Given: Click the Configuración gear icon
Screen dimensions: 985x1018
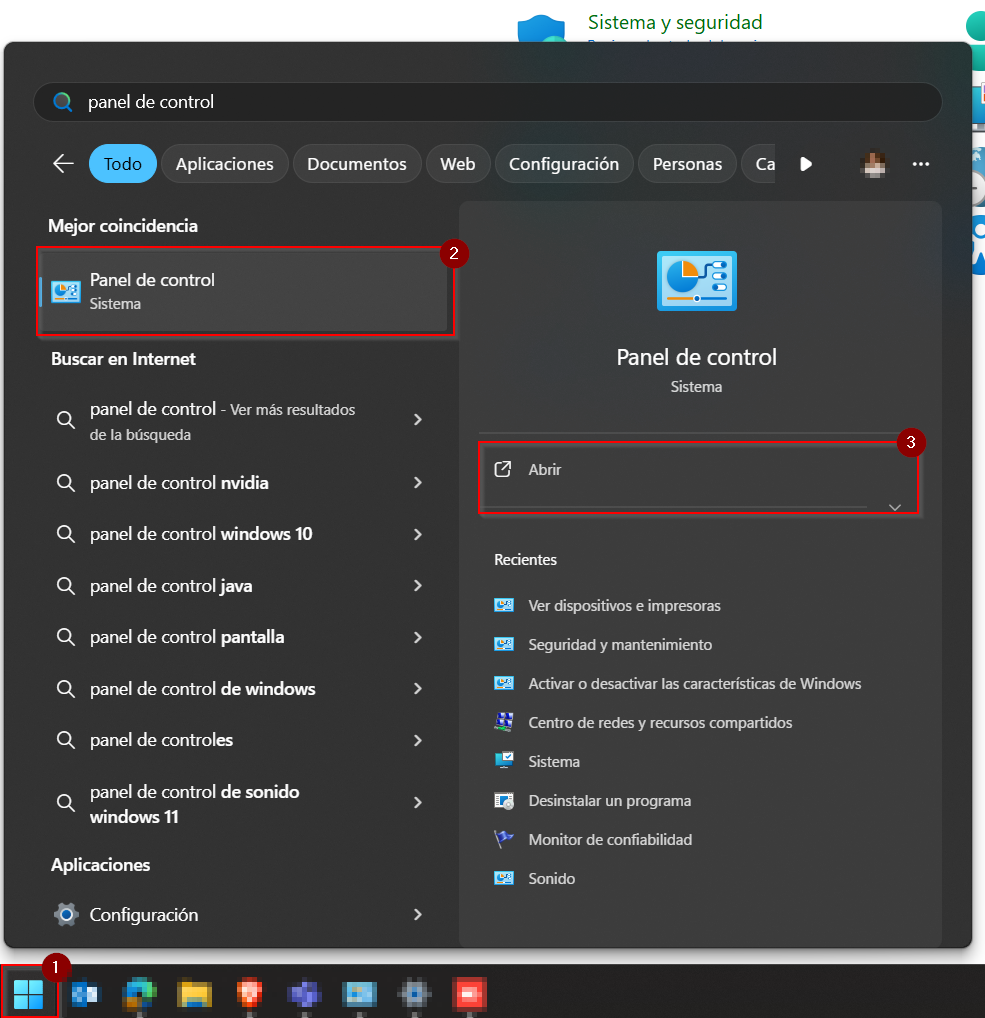Looking at the screenshot, I should pyautogui.click(x=66, y=914).
